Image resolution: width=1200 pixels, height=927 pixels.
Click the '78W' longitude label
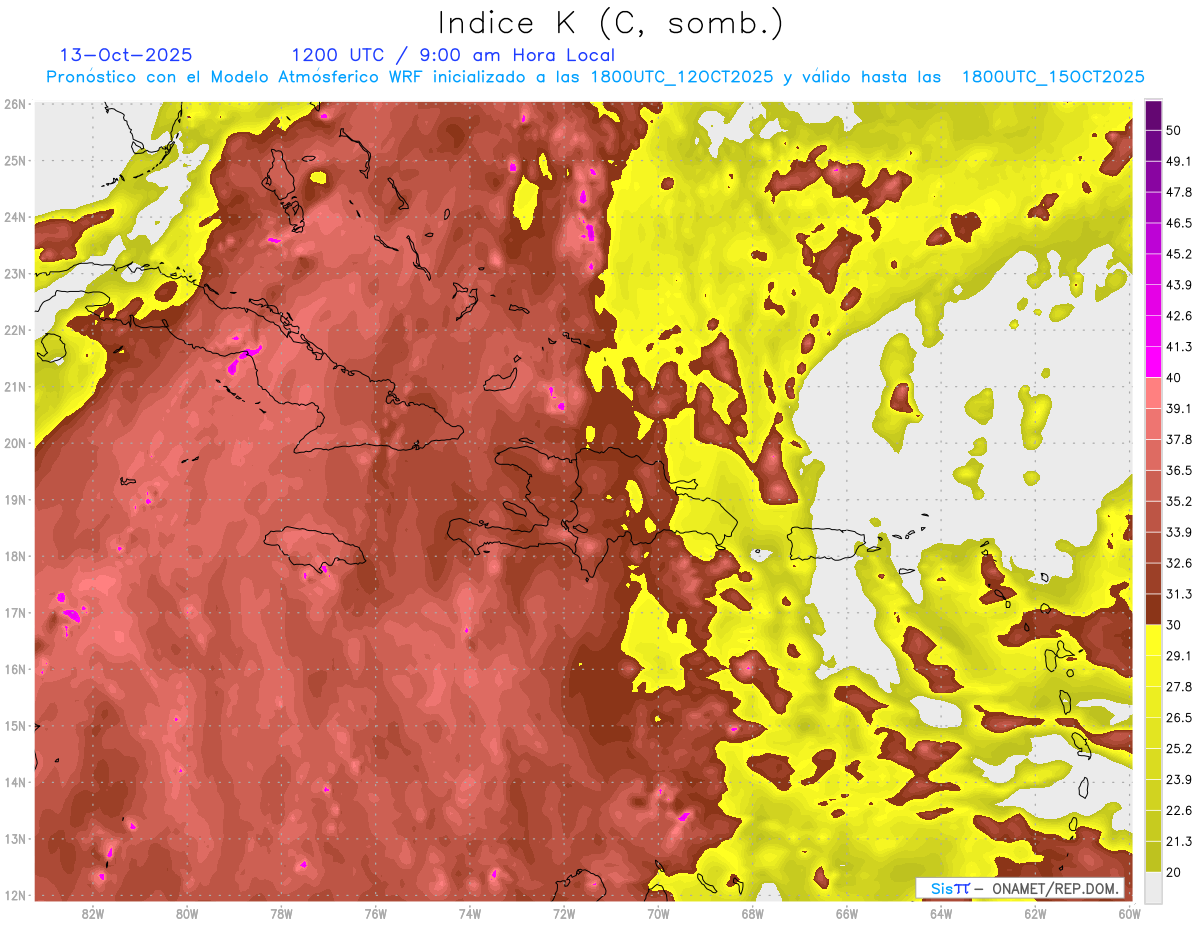click(x=281, y=913)
